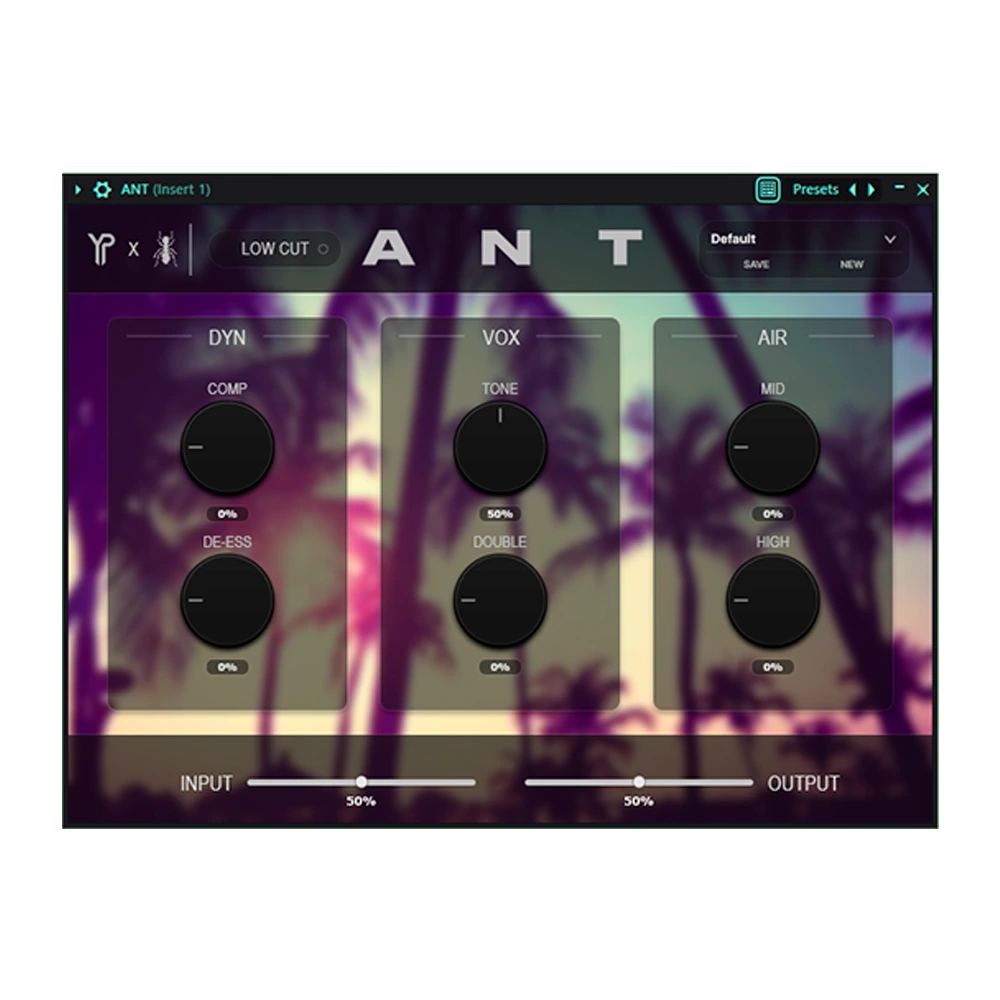Expand the plugin menu arrow in title bar
Viewport: 1000px width, 1000px height.
78,189
